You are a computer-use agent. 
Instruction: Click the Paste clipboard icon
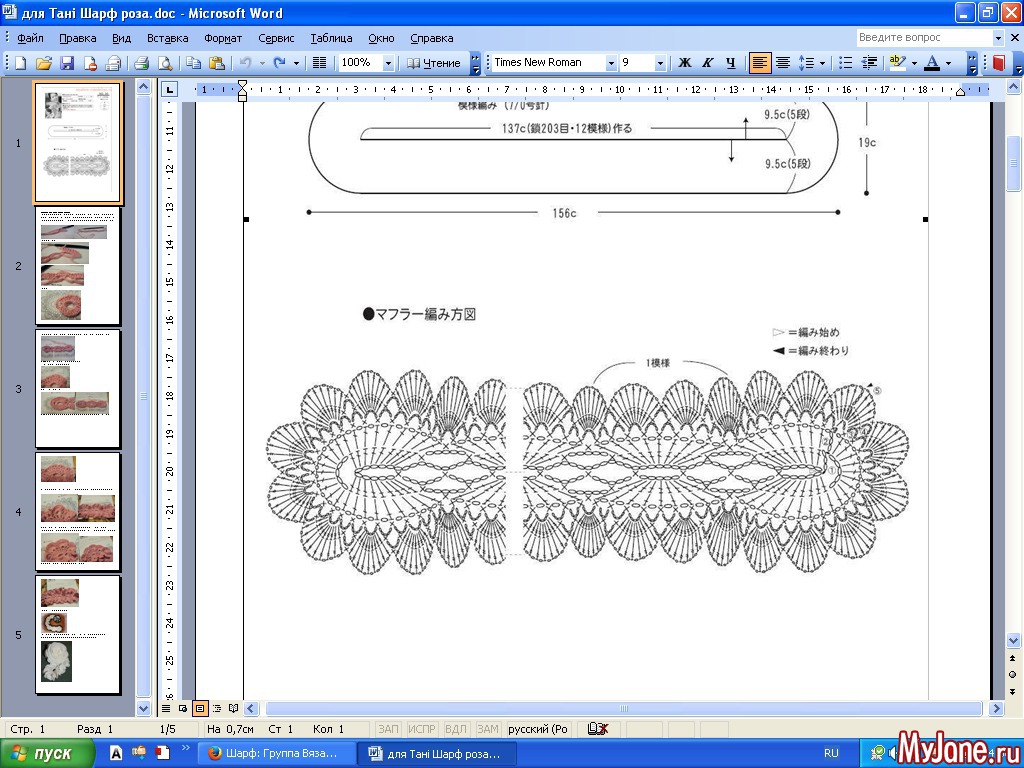pos(216,63)
